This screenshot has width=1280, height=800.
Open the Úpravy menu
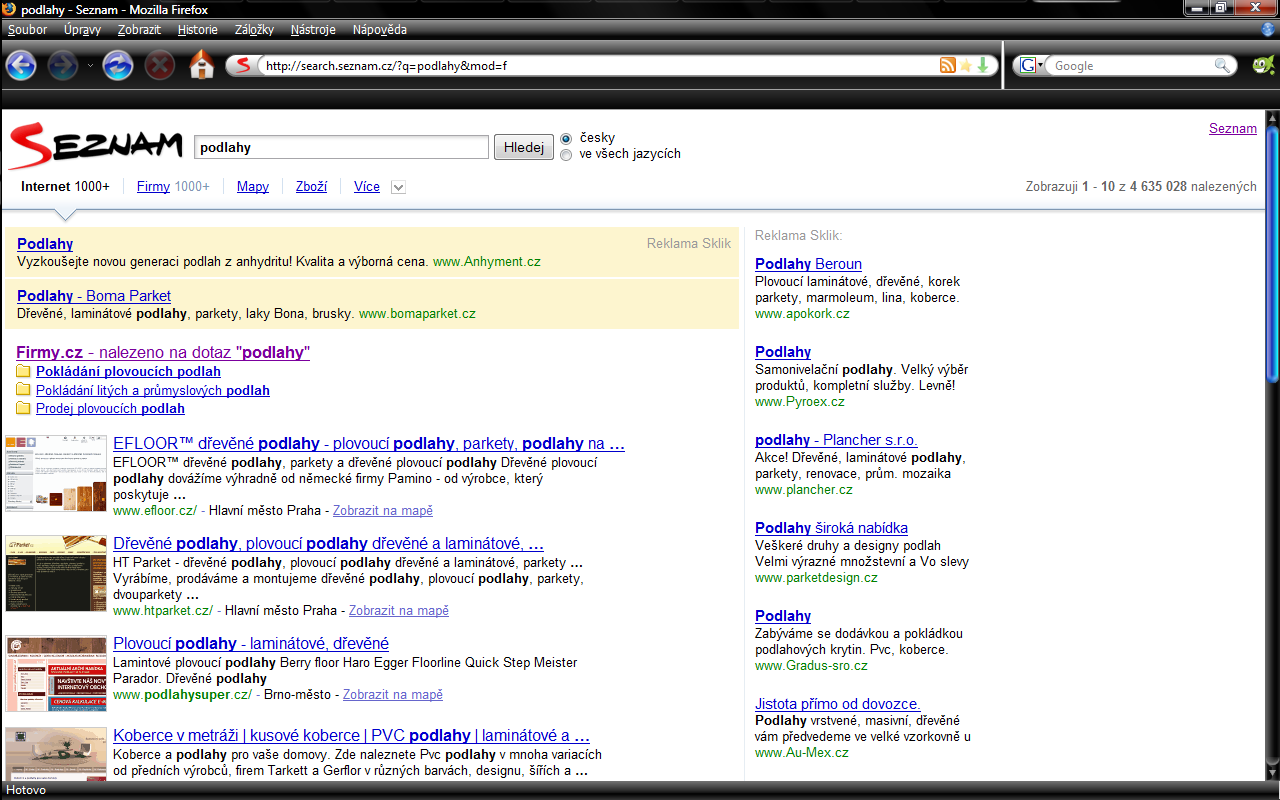point(82,30)
